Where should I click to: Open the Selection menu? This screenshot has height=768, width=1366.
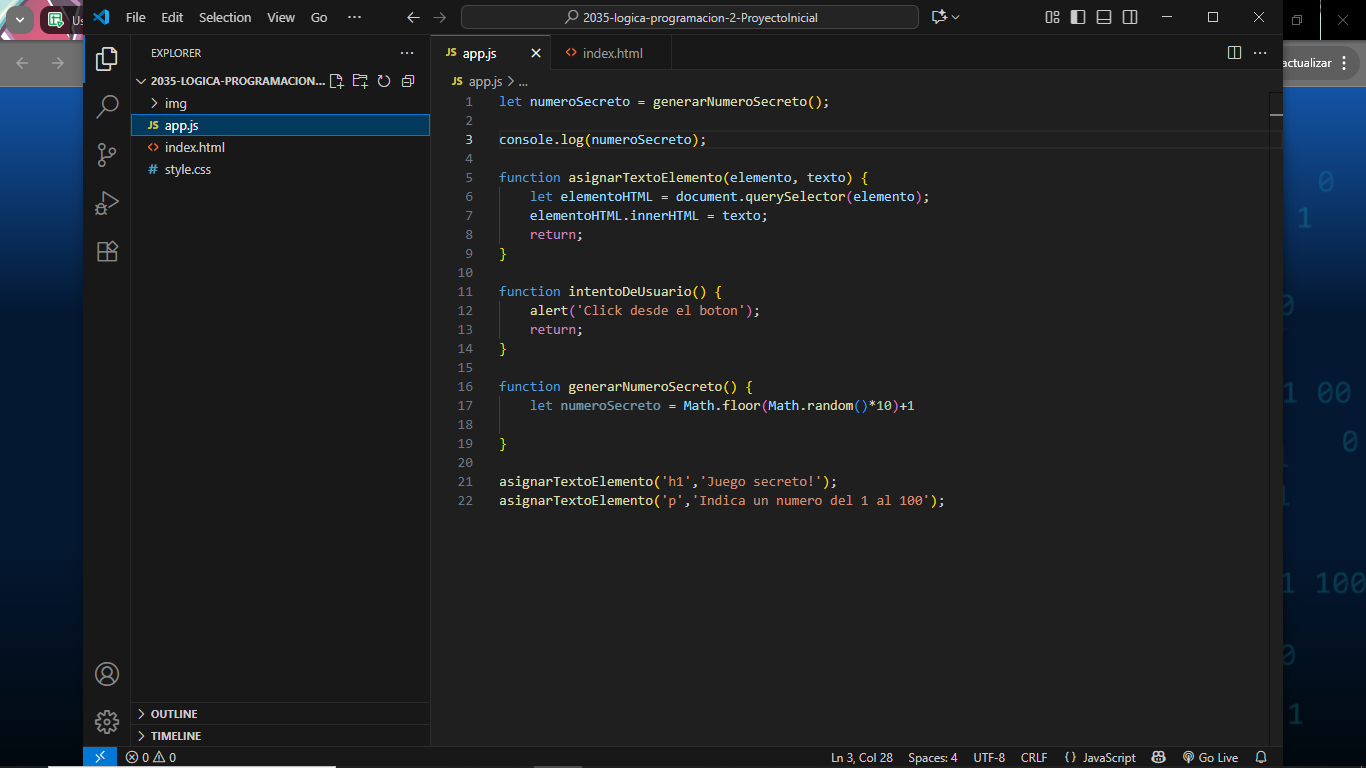225,17
